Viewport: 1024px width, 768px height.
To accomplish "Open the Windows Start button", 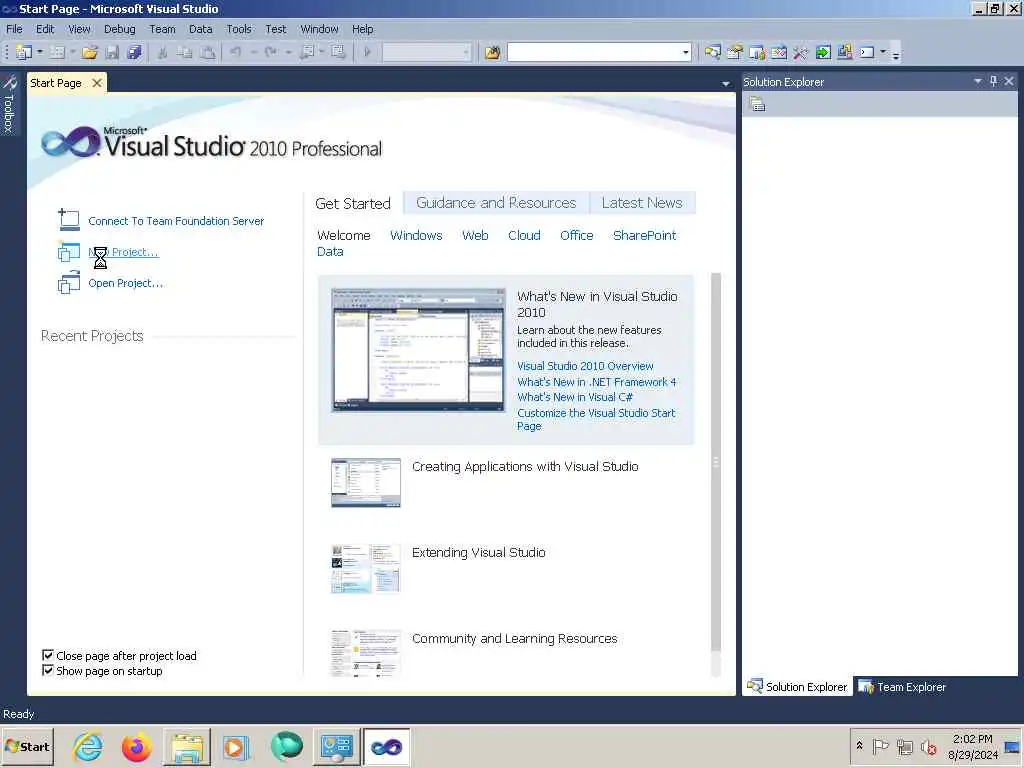I will point(27,746).
